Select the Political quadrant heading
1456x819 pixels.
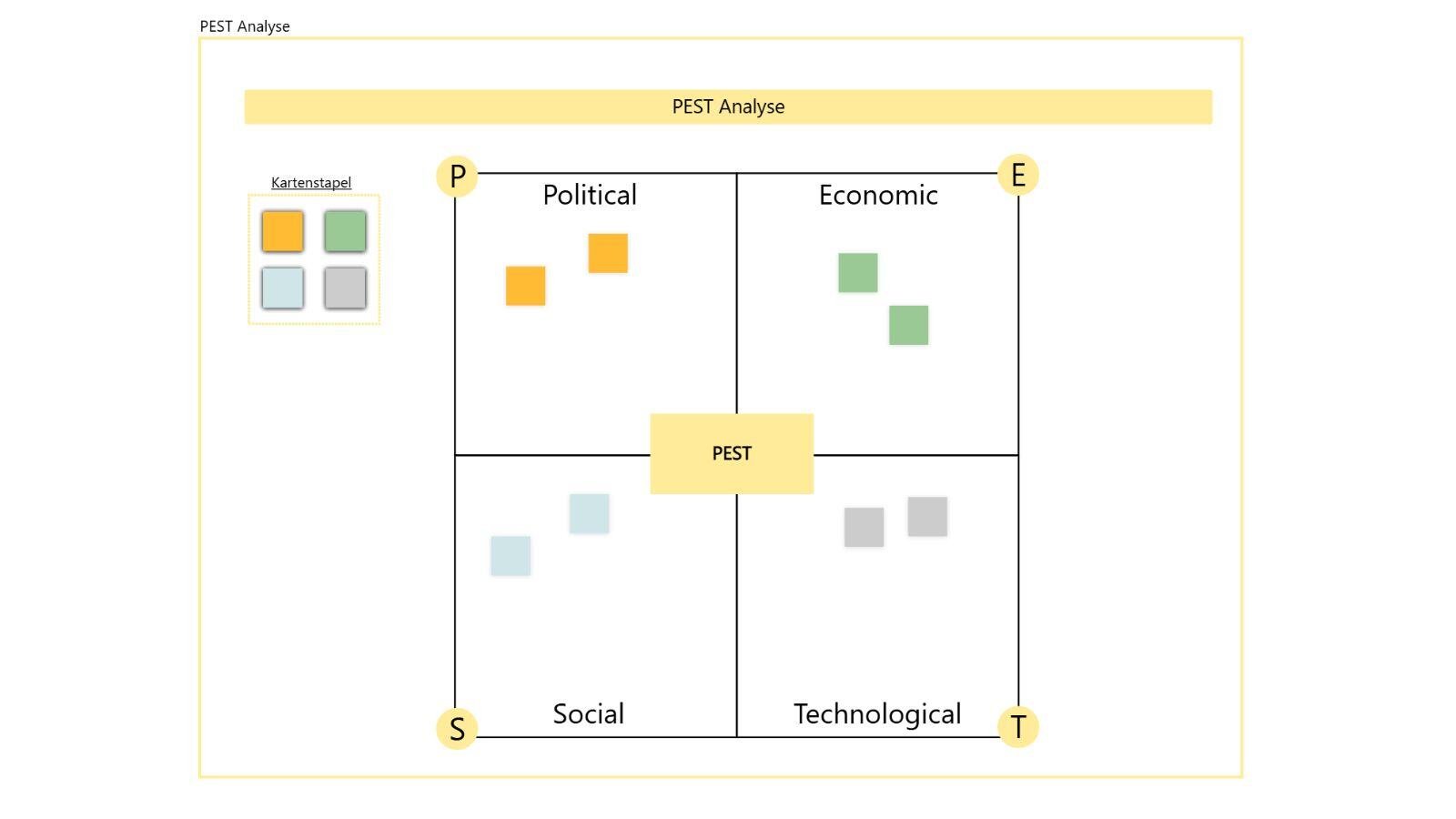point(590,195)
